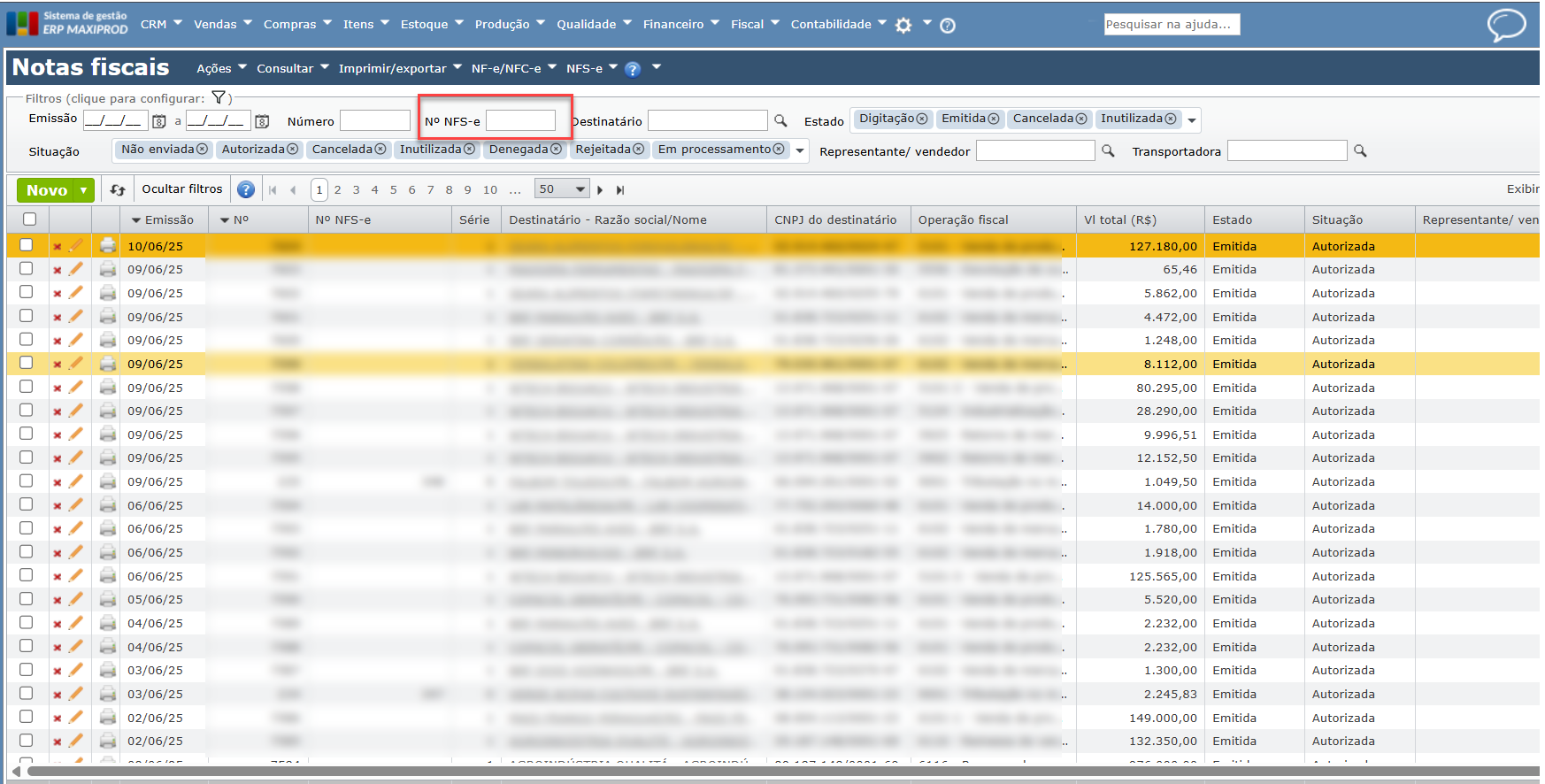Open the chat speech bubble icon
Image resolution: width=1545 pixels, height=784 pixels.
point(1506,25)
